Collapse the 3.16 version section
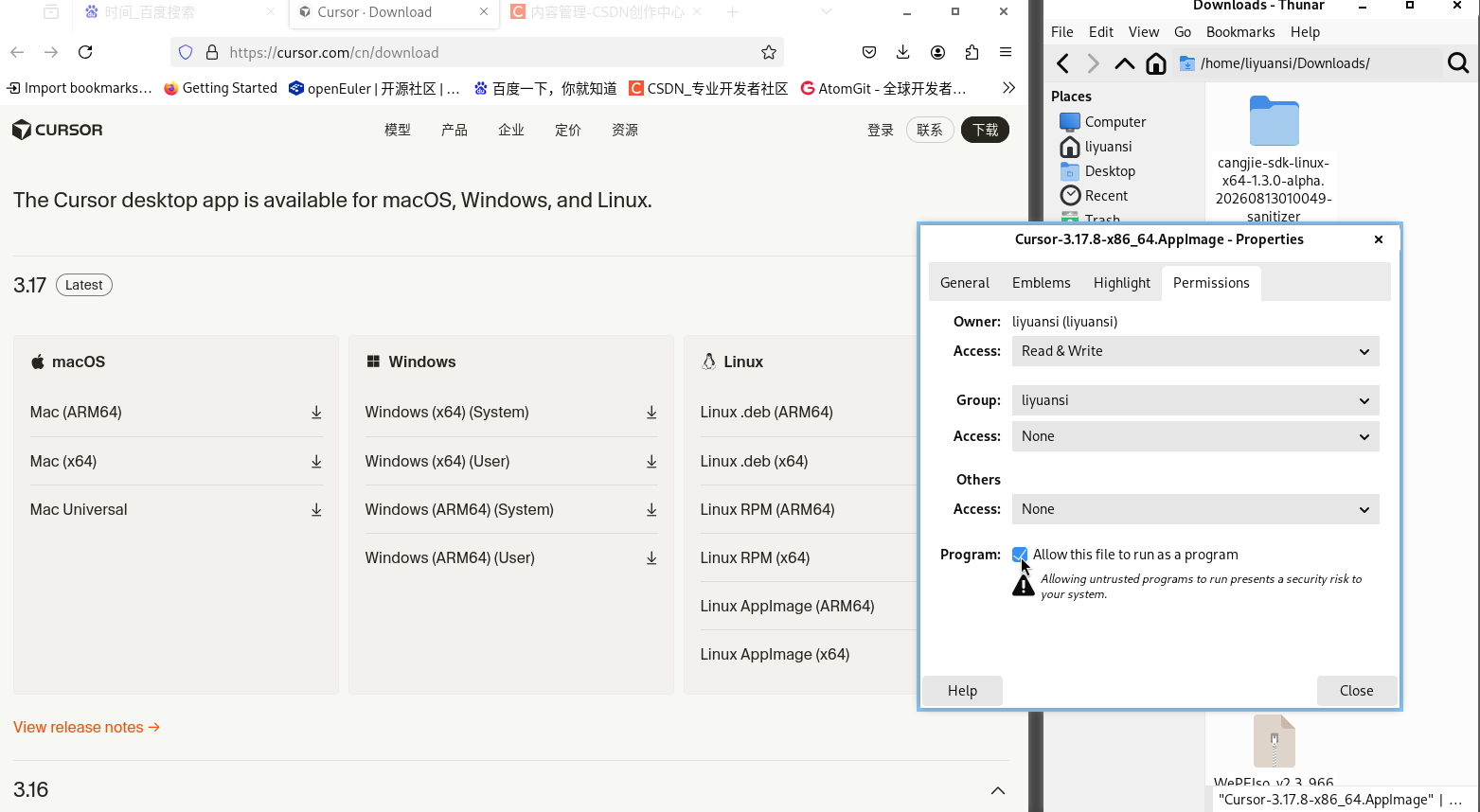Screen dimensions: 1480x812 998,790
